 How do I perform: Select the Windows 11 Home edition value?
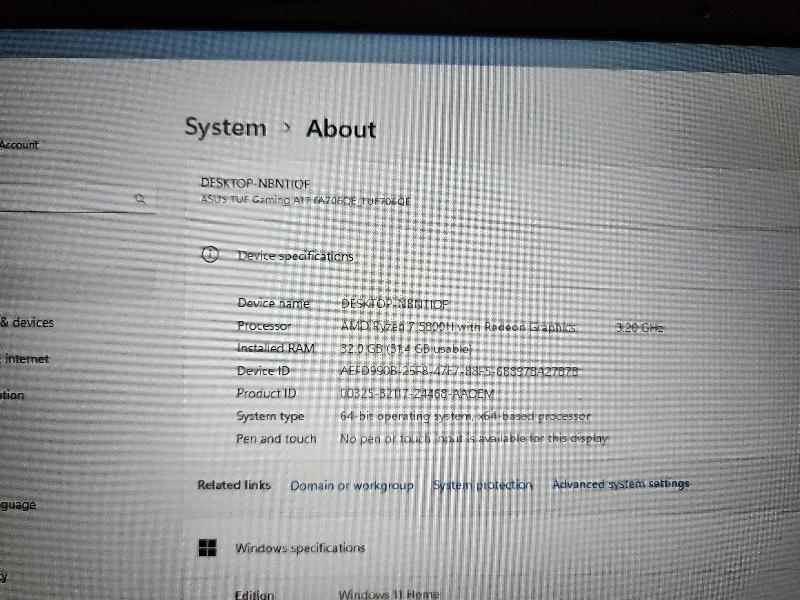click(x=389, y=594)
